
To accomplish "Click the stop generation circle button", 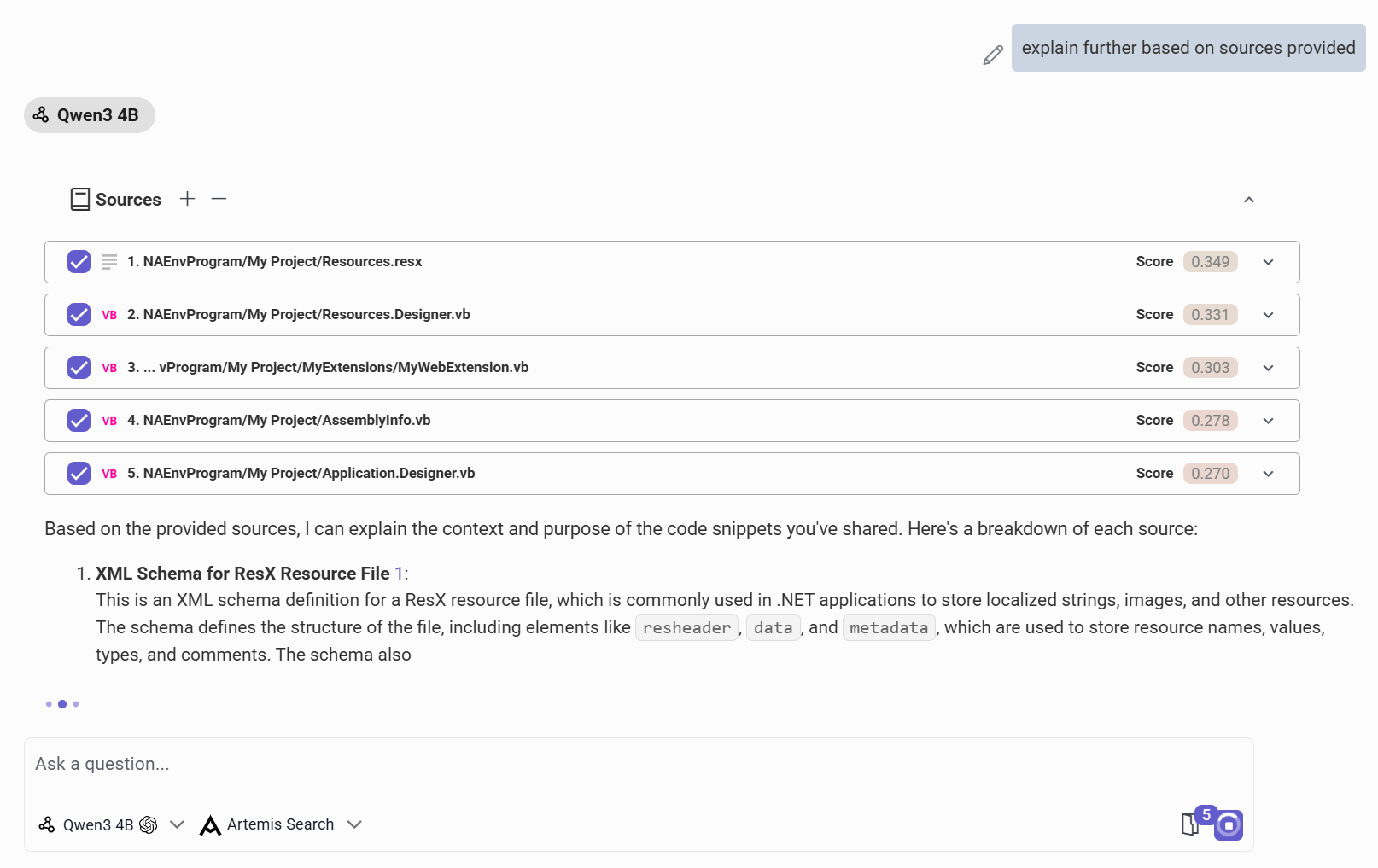I will pos(1228,824).
